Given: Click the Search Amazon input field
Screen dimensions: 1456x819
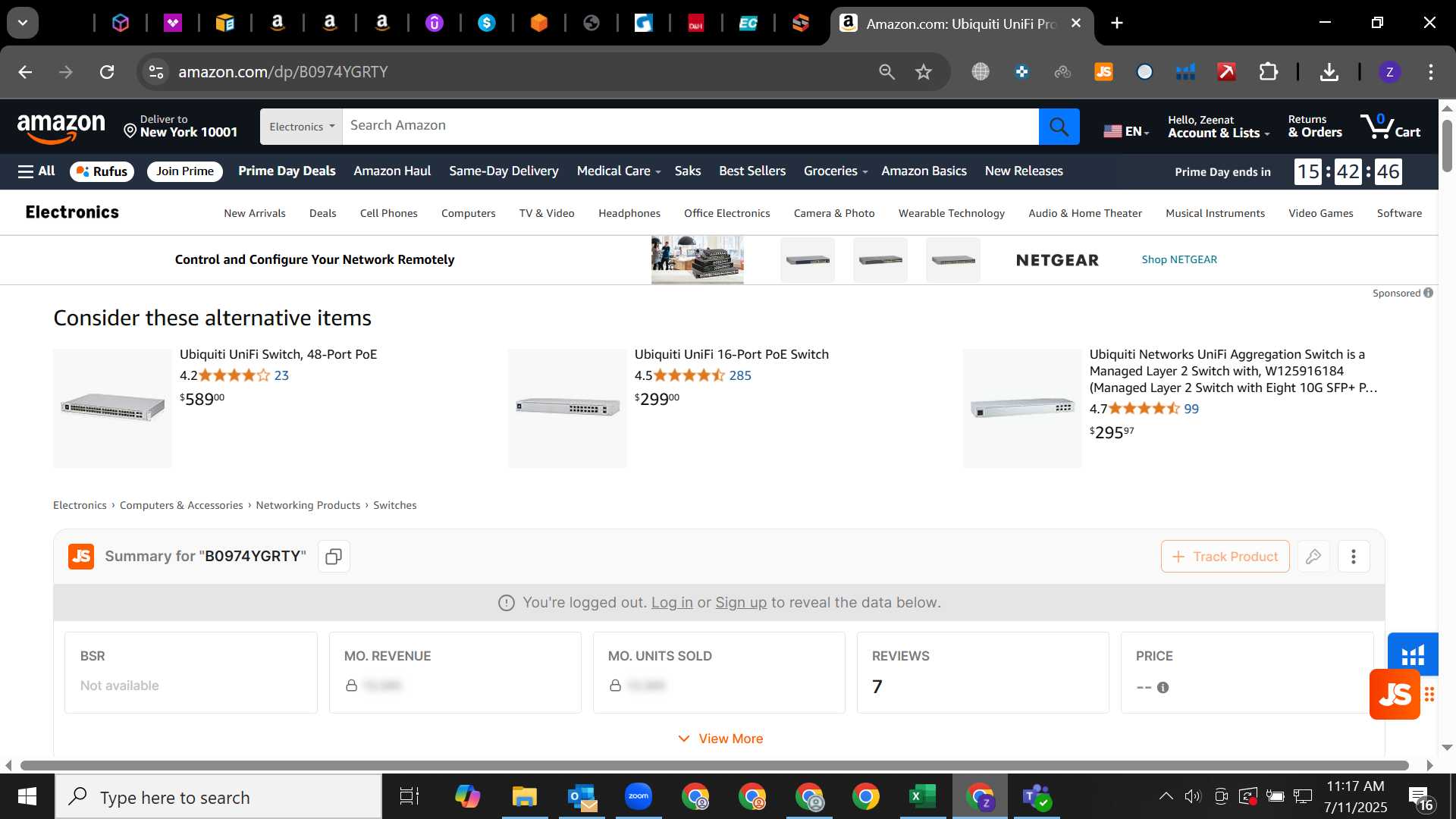Looking at the screenshot, I should tap(690, 127).
